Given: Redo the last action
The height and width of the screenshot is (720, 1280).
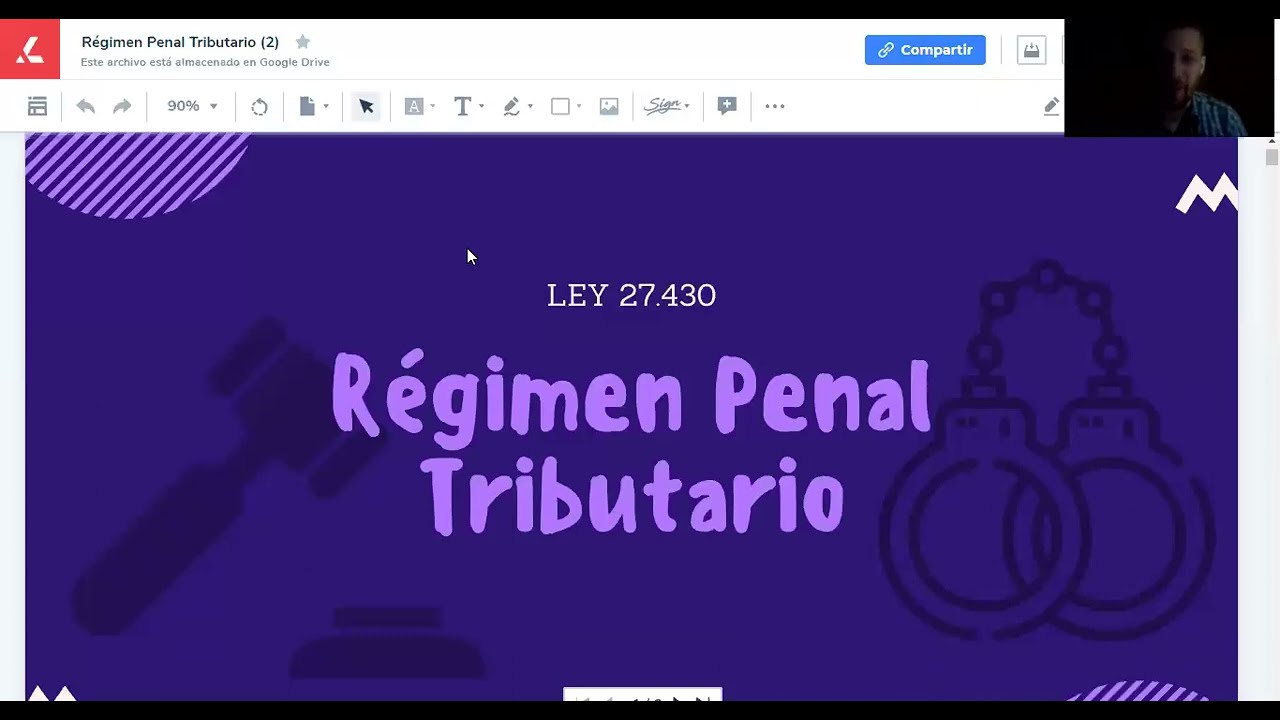Looking at the screenshot, I should [x=122, y=106].
